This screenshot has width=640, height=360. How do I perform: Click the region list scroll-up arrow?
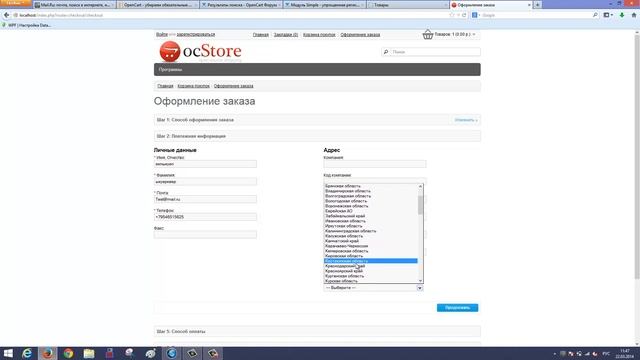click(420, 186)
